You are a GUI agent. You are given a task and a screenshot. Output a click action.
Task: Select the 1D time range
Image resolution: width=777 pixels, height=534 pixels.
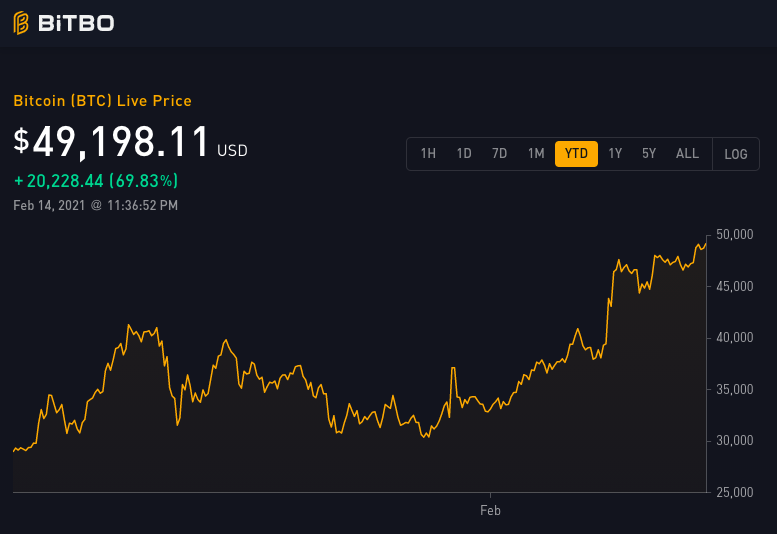(464, 154)
